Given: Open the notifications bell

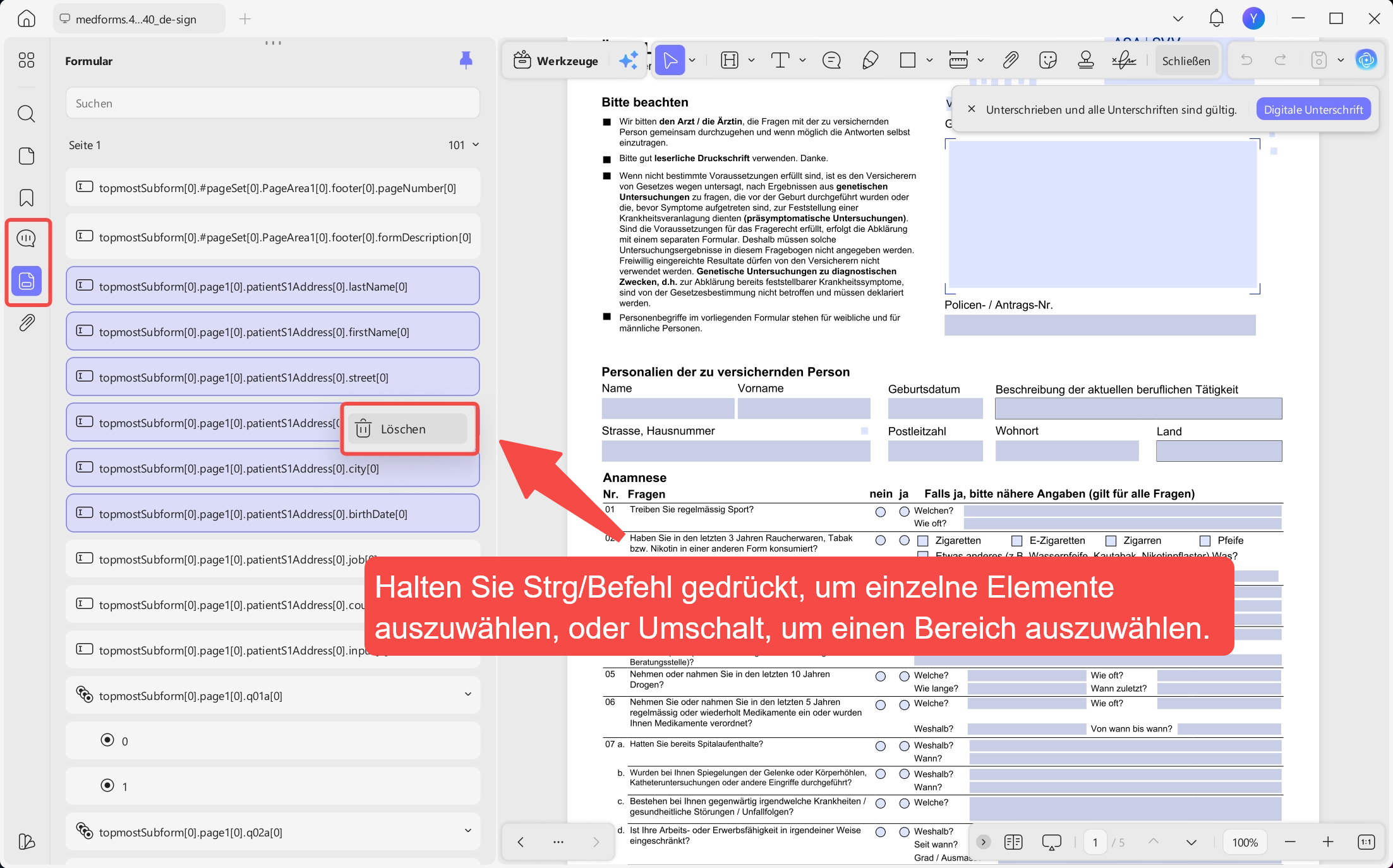Looking at the screenshot, I should coord(1216,19).
